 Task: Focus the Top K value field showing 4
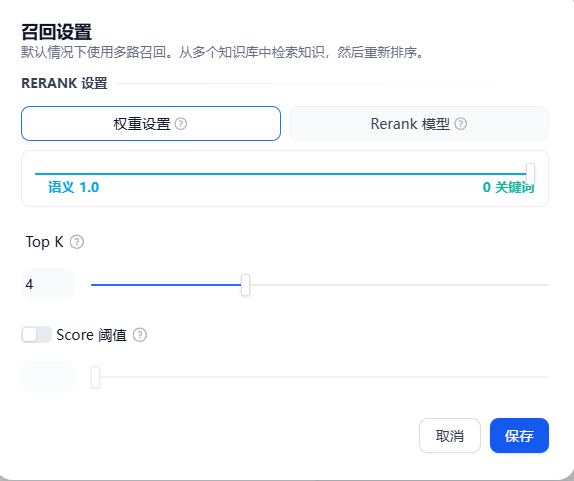[48, 284]
